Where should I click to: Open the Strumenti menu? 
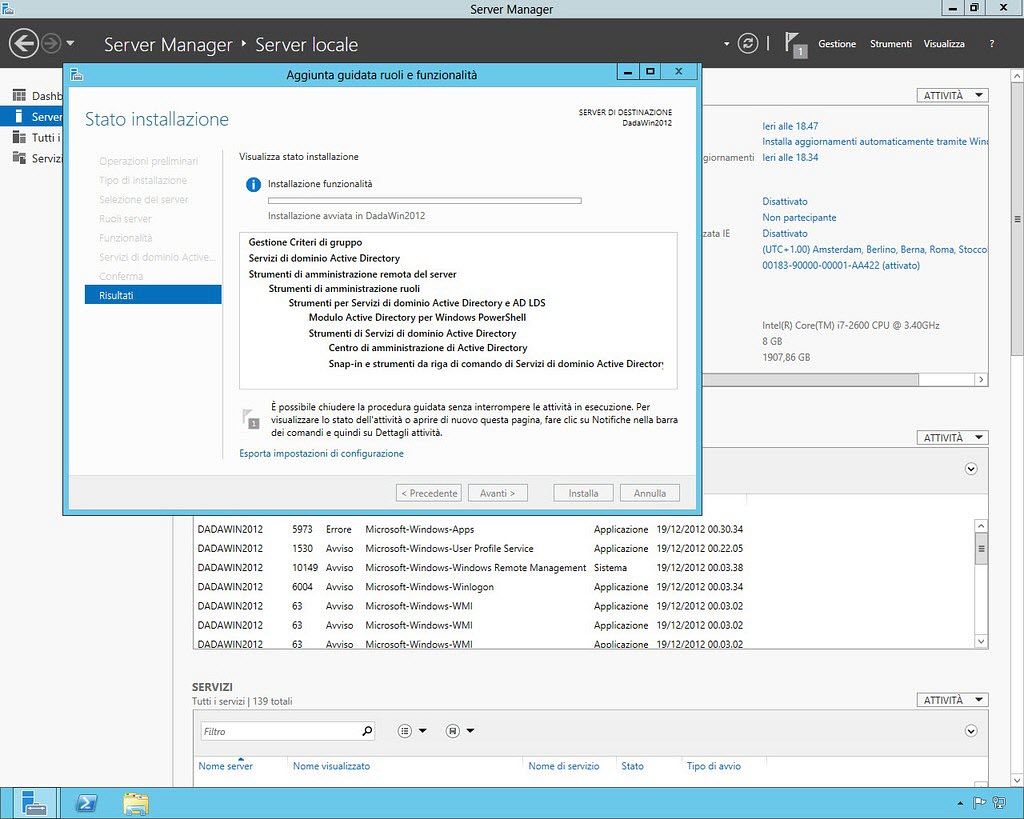tap(890, 44)
